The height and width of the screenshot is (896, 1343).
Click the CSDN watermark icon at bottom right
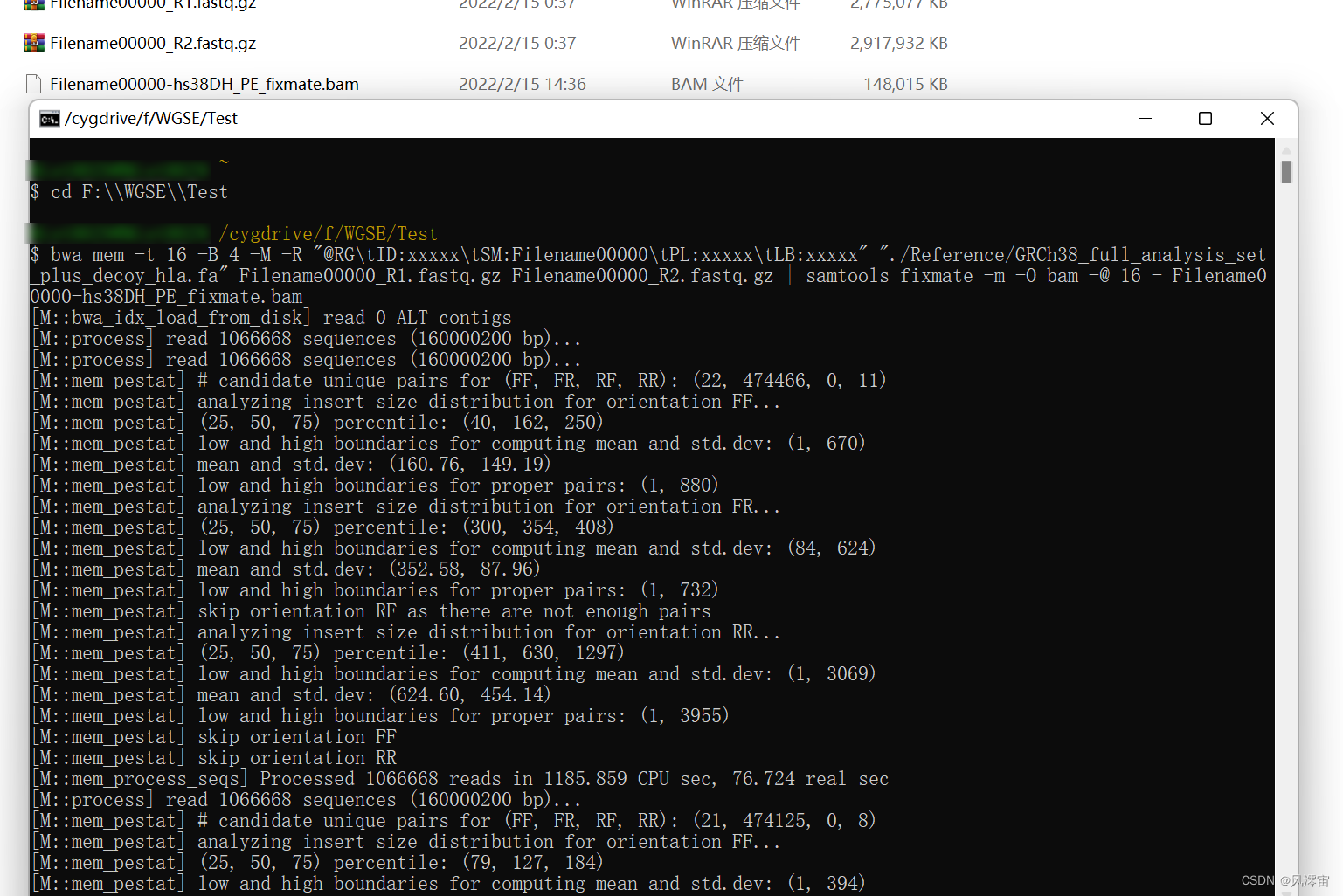[x=1258, y=880]
